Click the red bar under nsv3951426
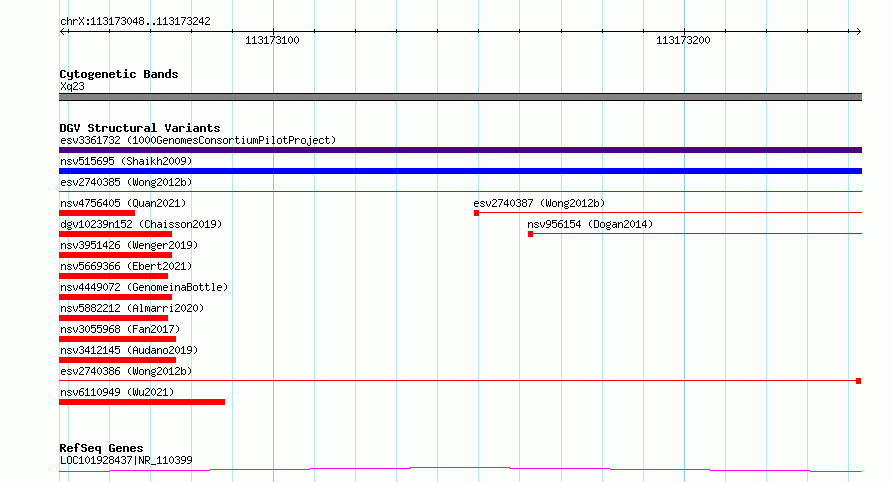 (115, 255)
